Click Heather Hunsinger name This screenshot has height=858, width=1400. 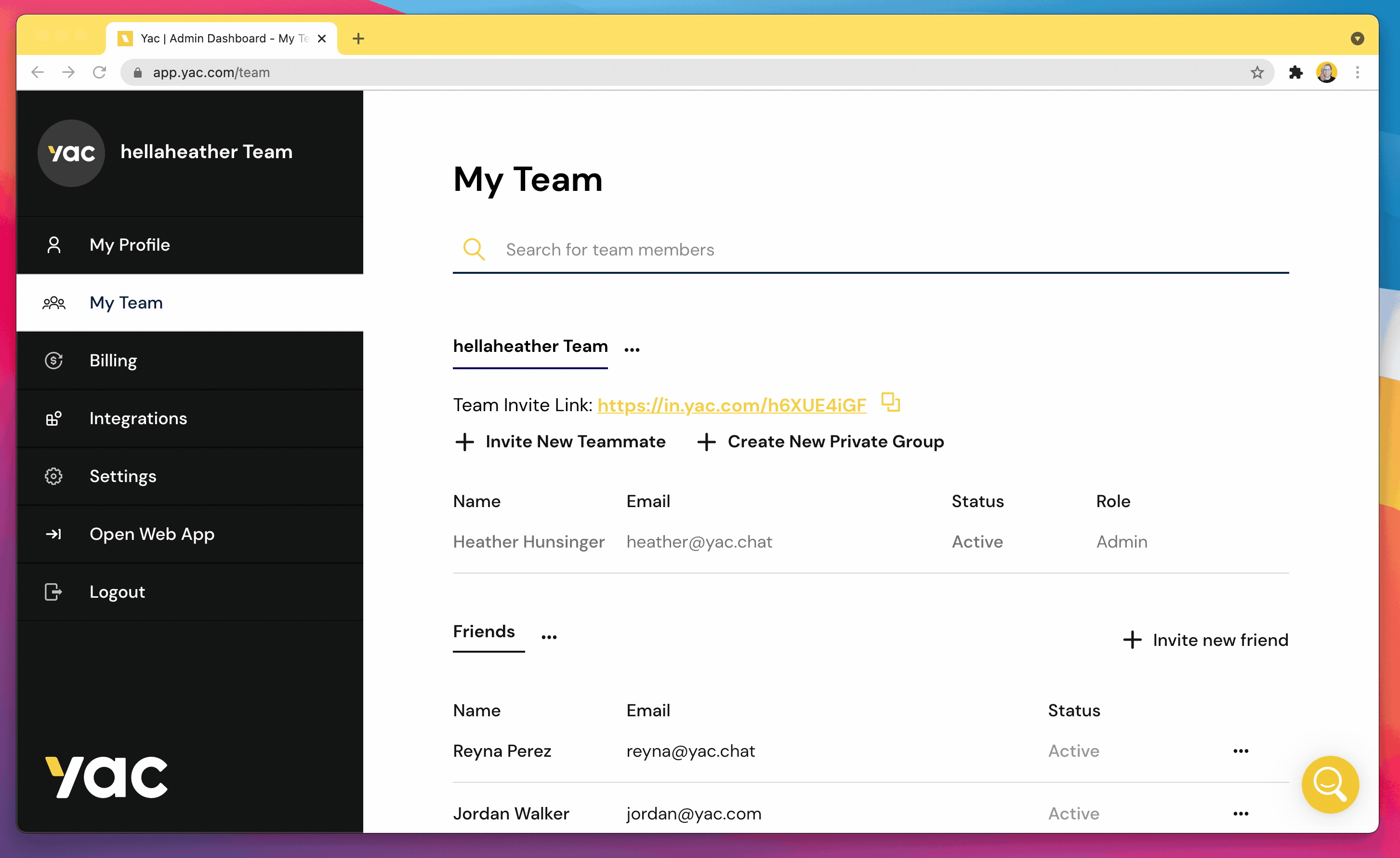[x=528, y=542]
